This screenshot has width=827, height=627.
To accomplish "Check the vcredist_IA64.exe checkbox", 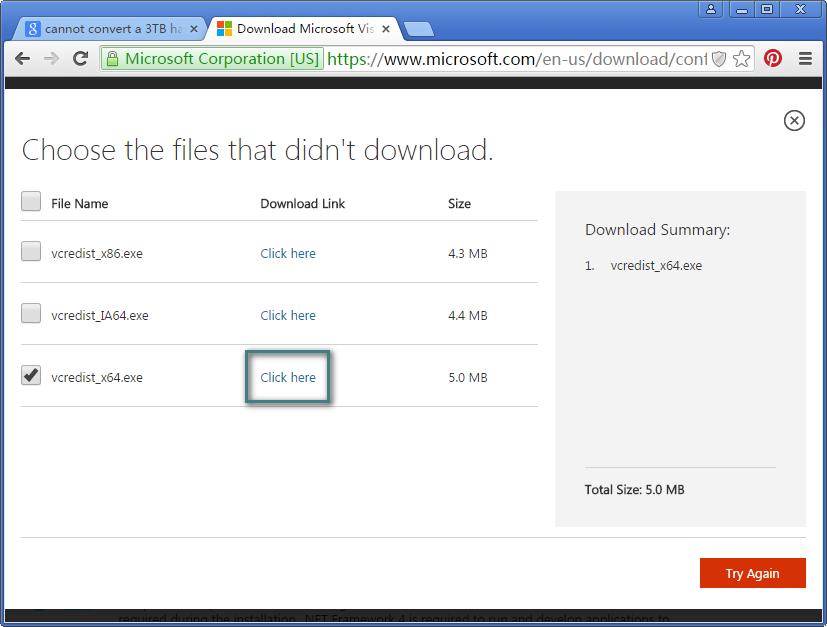I will [31, 313].
